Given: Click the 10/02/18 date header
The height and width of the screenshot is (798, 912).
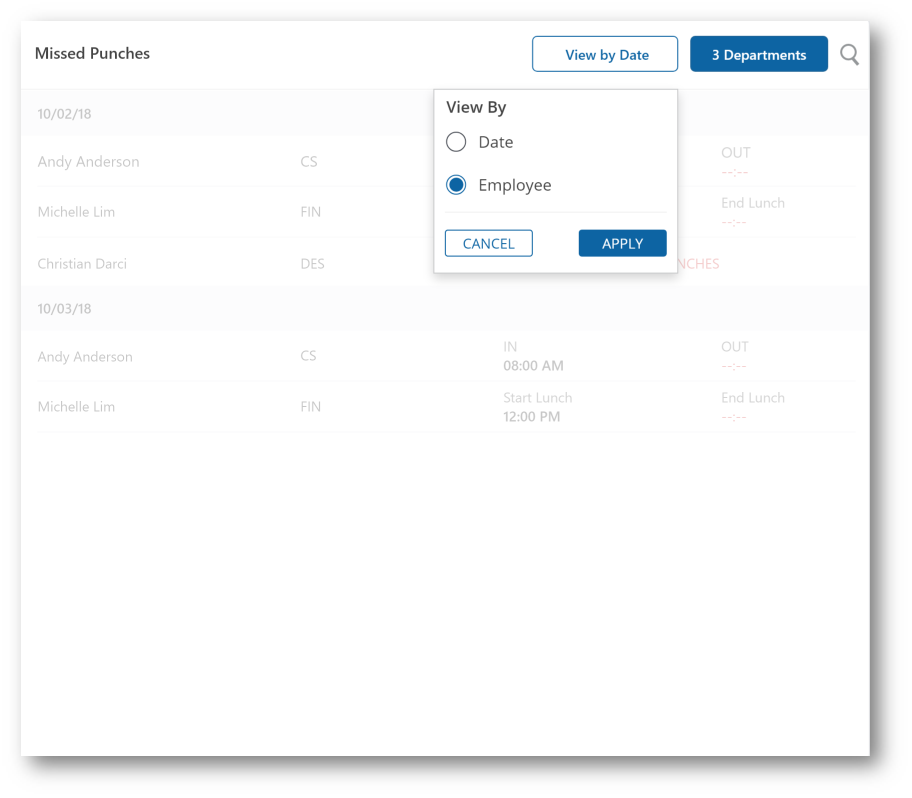Looking at the screenshot, I should pos(64,114).
